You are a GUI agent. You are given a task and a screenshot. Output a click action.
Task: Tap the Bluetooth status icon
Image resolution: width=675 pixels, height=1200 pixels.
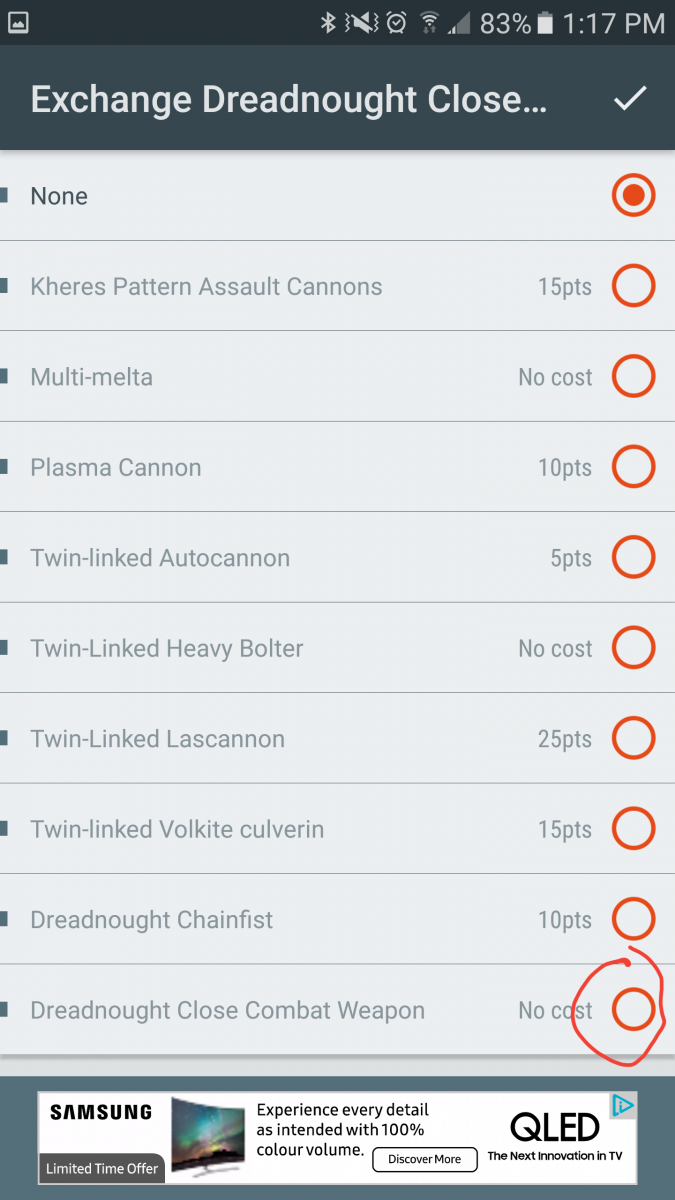(328, 23)
